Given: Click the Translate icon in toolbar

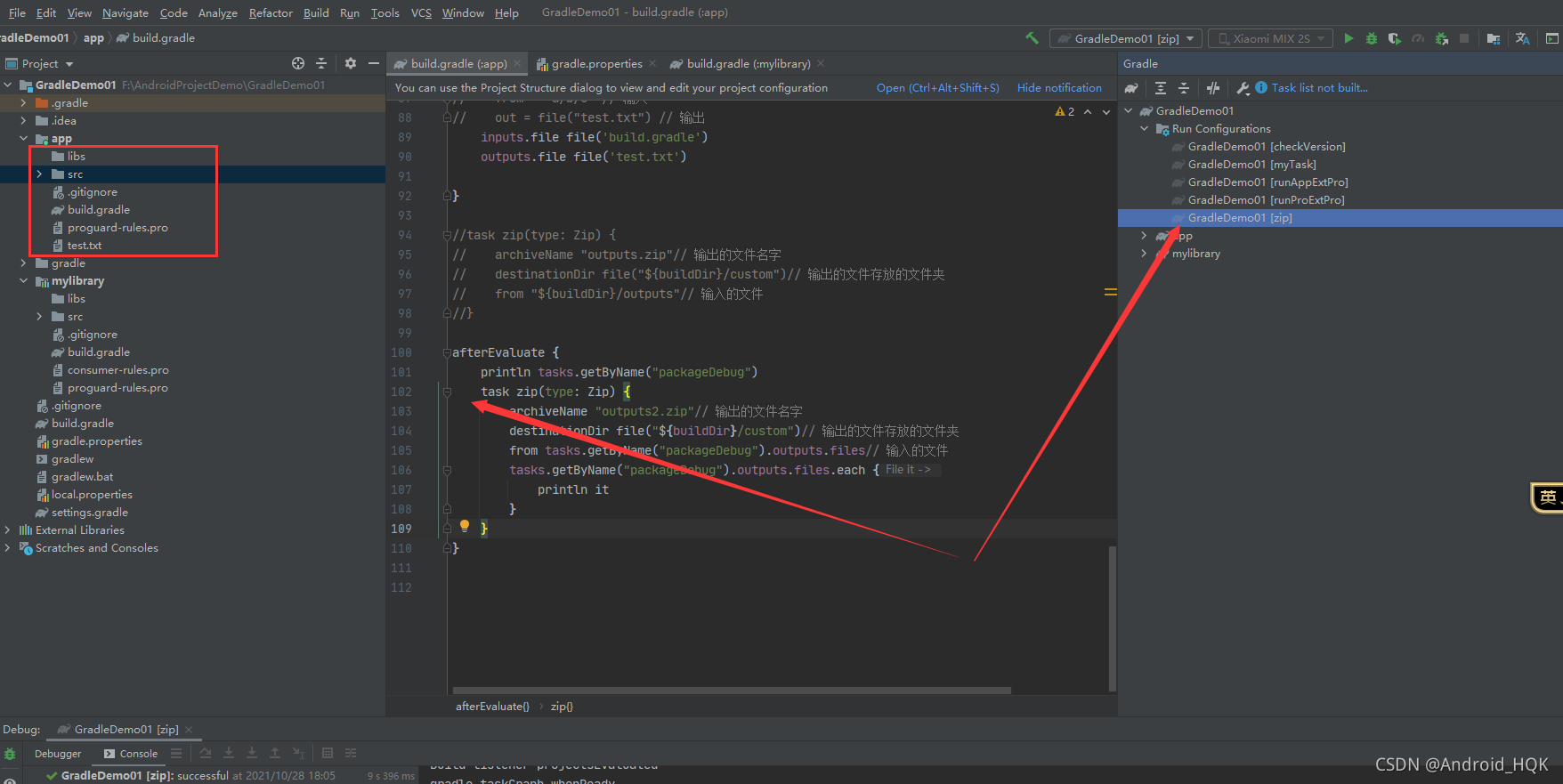Looking at the screenshot, I should tap(1523, 38).
